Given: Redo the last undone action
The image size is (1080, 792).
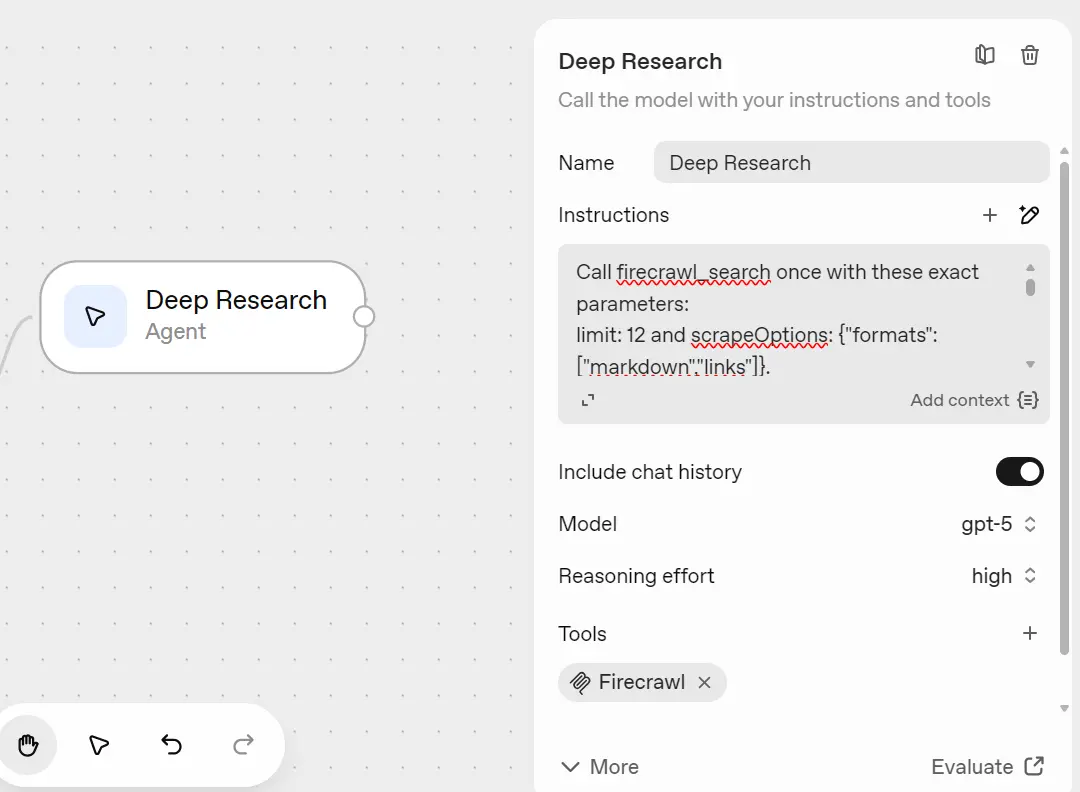Looking at the screenshot, I should [x=242, y=744].
